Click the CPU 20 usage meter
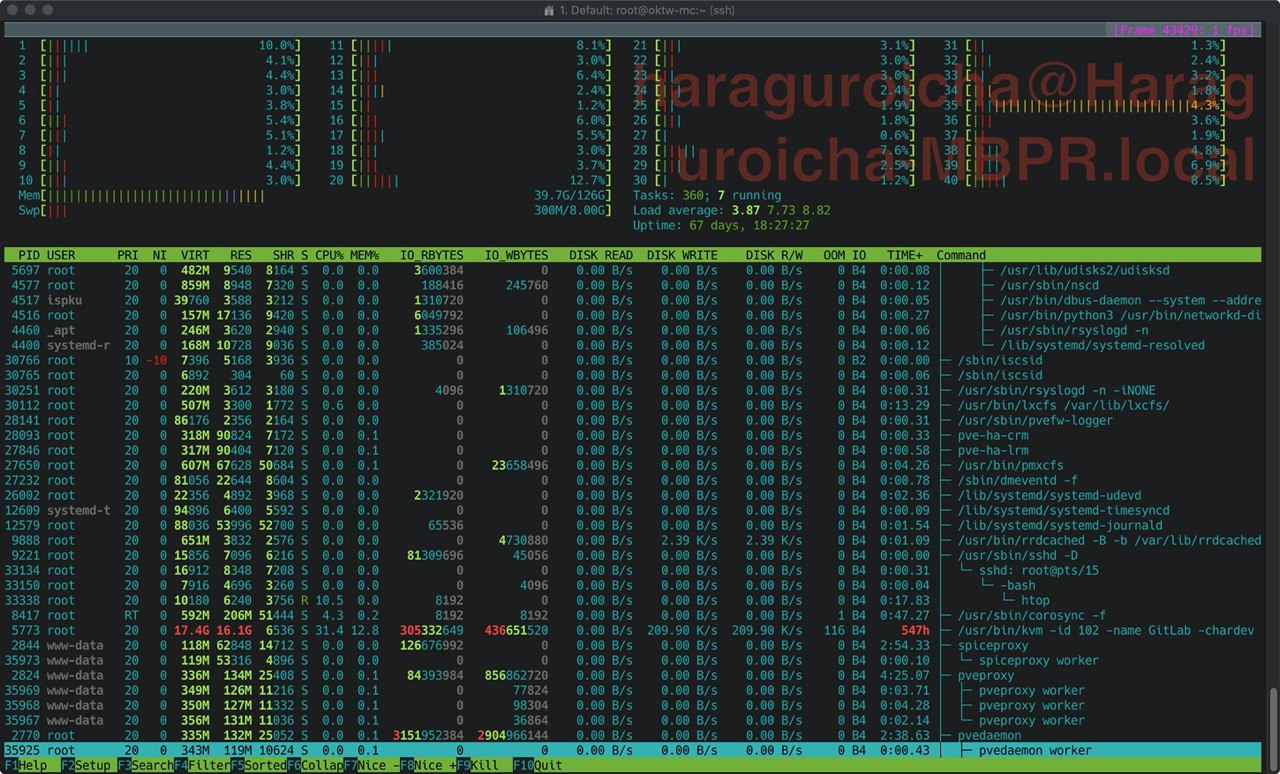 click(x=470, y=180)
